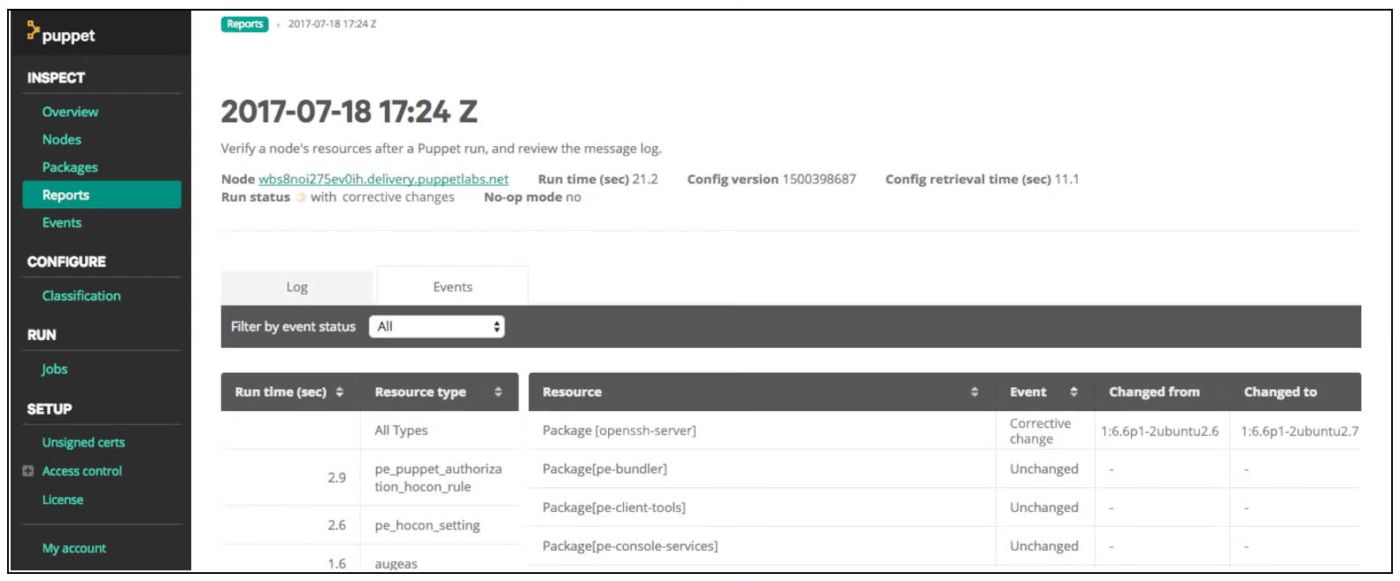Viewport: 1400px width, 581px height.
Task: Expand Access control plus icon
Action: click(x=28, y=471)
